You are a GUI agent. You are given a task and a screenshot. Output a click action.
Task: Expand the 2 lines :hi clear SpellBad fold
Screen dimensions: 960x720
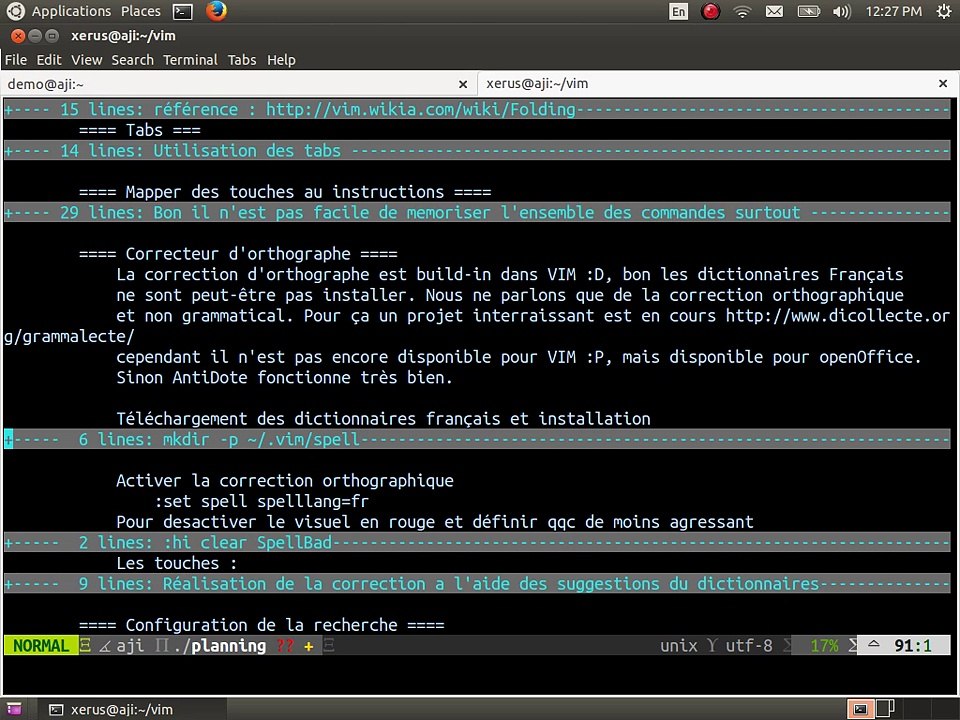(x=477, y=542)
